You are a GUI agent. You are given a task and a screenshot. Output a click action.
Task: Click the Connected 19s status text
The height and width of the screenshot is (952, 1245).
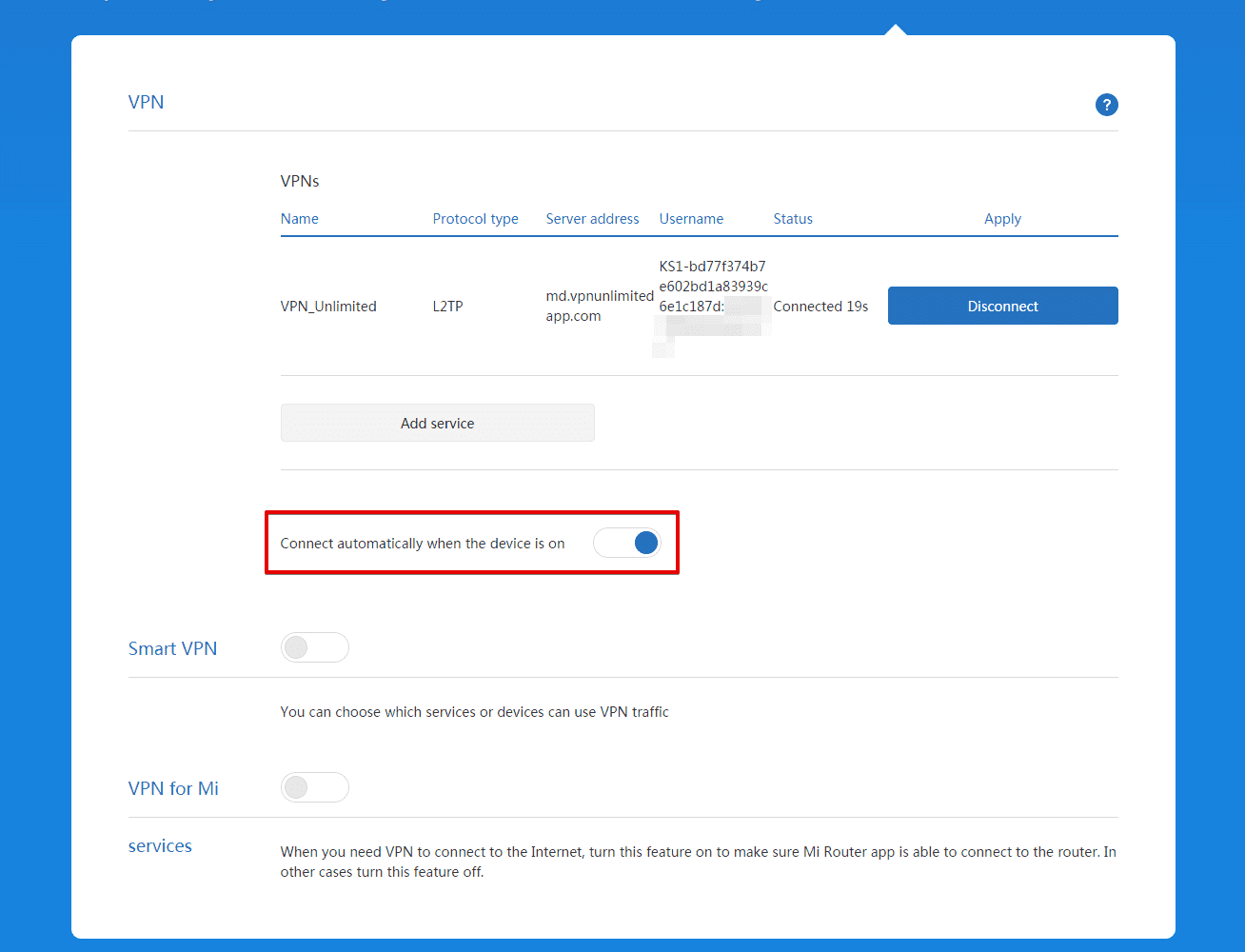coord(820,306)
